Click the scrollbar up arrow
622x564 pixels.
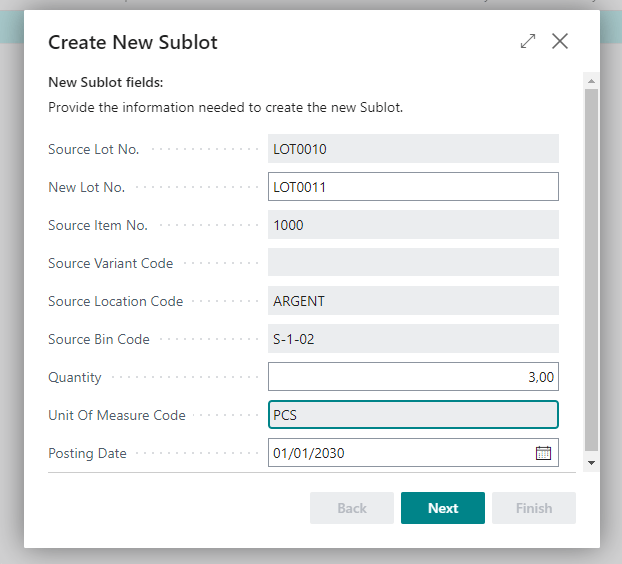click(591, 81)
